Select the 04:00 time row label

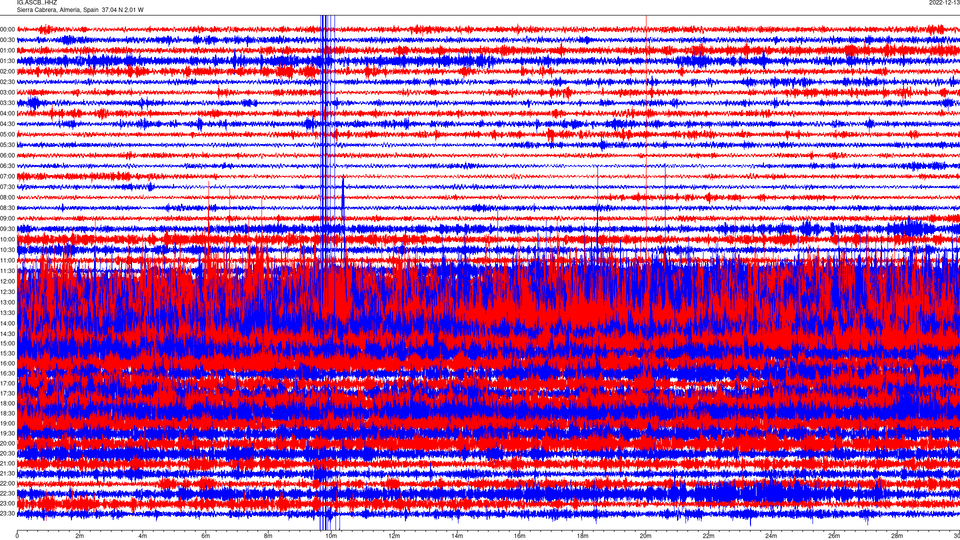click(8, 113)
